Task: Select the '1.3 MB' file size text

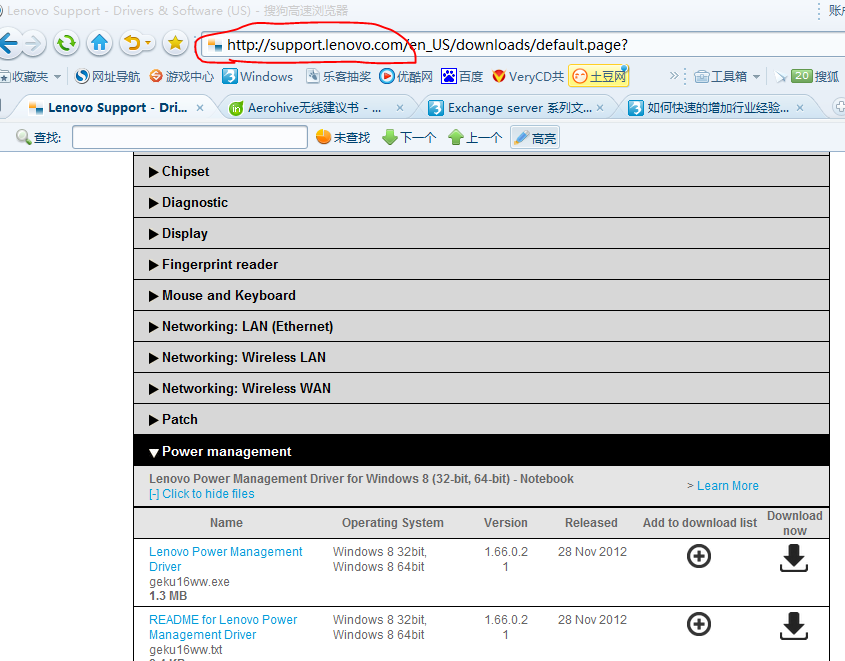Action: (168, 596)
